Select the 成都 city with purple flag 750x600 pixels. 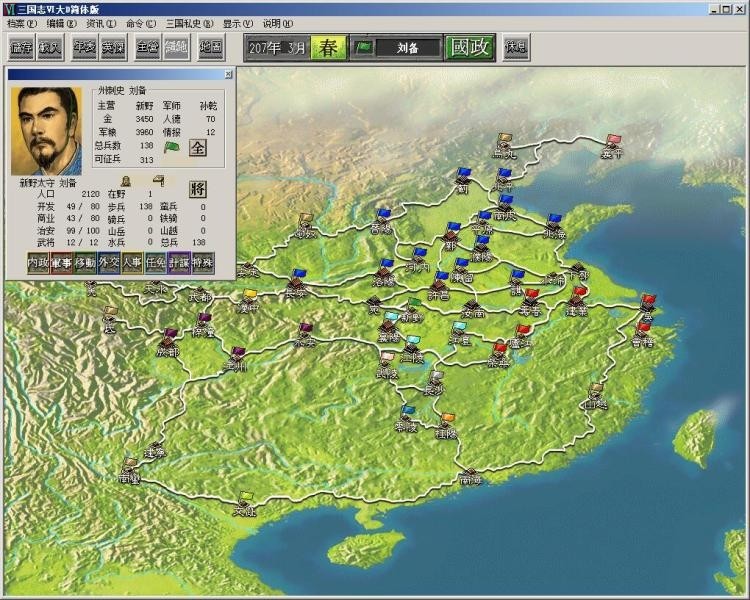168,344
